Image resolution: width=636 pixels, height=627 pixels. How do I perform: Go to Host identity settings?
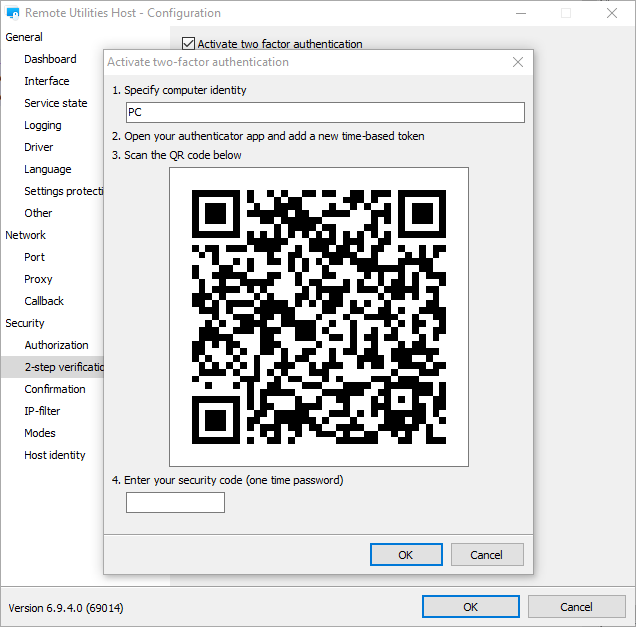[x=55, y=455]
